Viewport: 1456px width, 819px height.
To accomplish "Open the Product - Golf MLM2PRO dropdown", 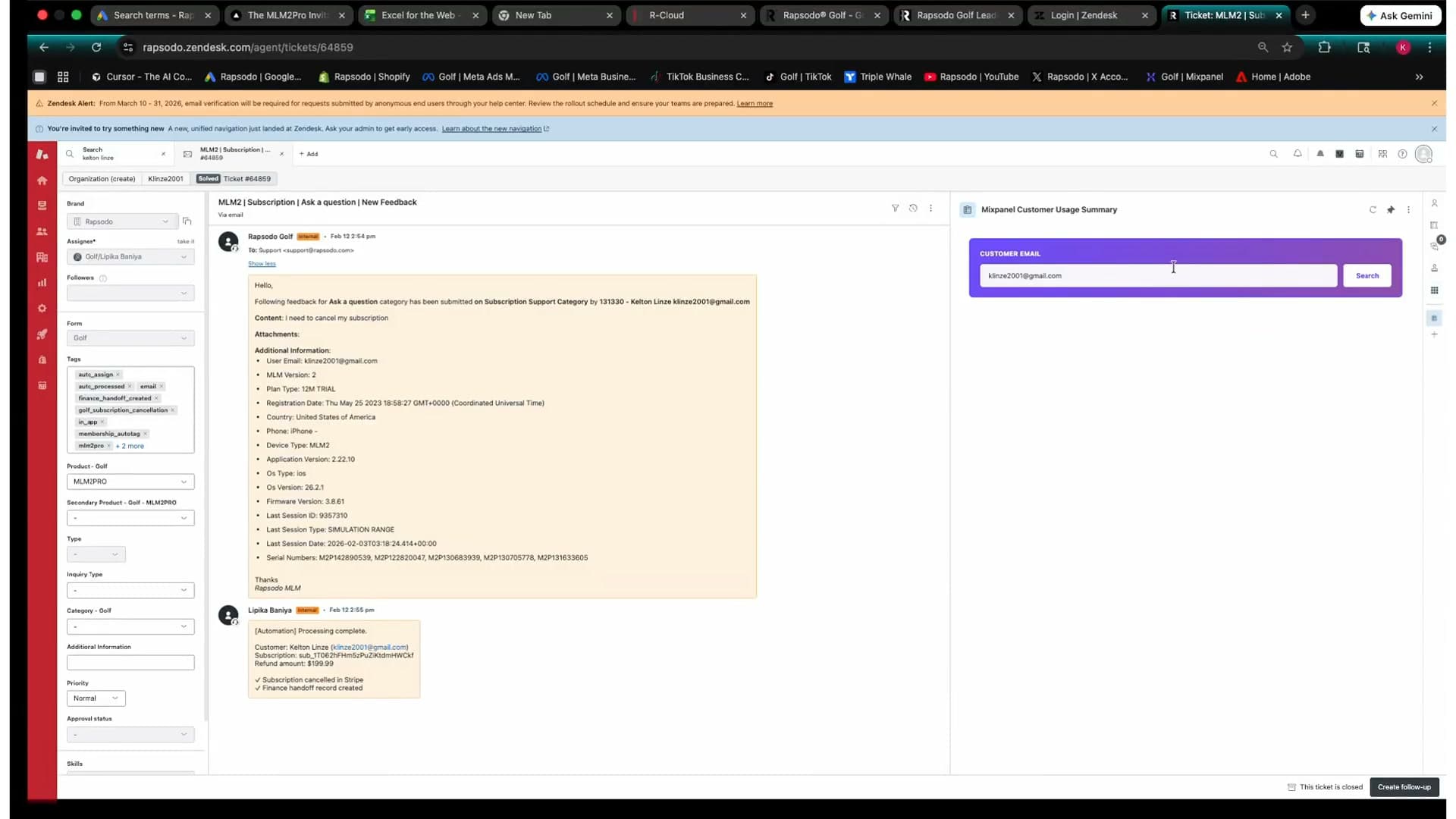I will point(130,482).
